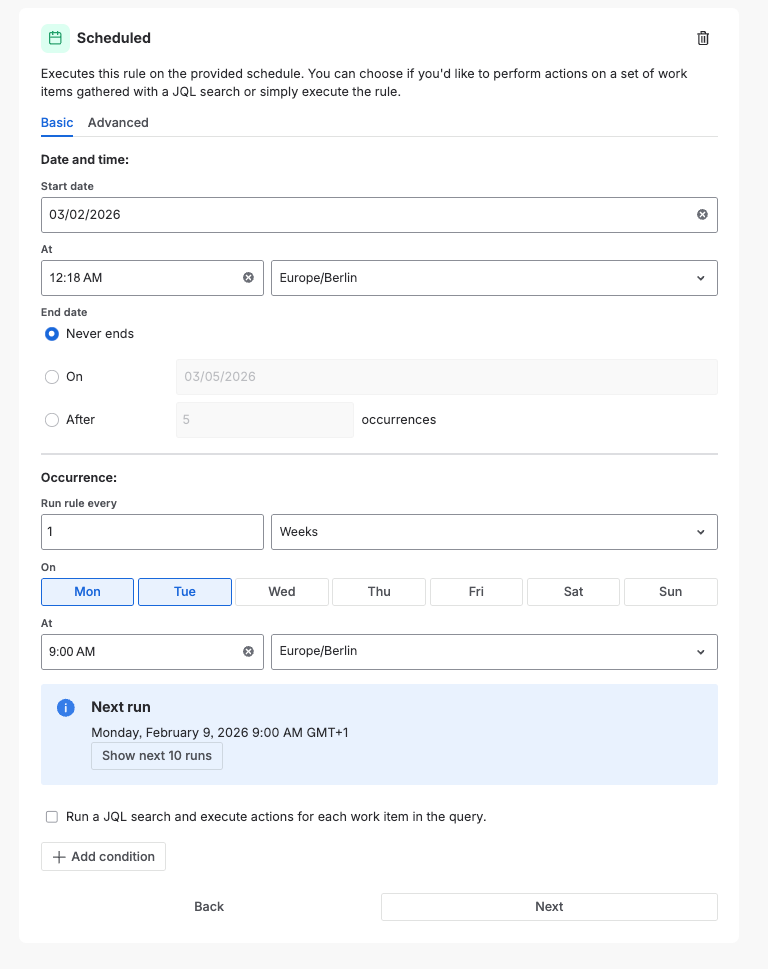Clear the Start date field value
Image resolution: width=768 pixels, height=969 pixels.
tap(702, 214)
